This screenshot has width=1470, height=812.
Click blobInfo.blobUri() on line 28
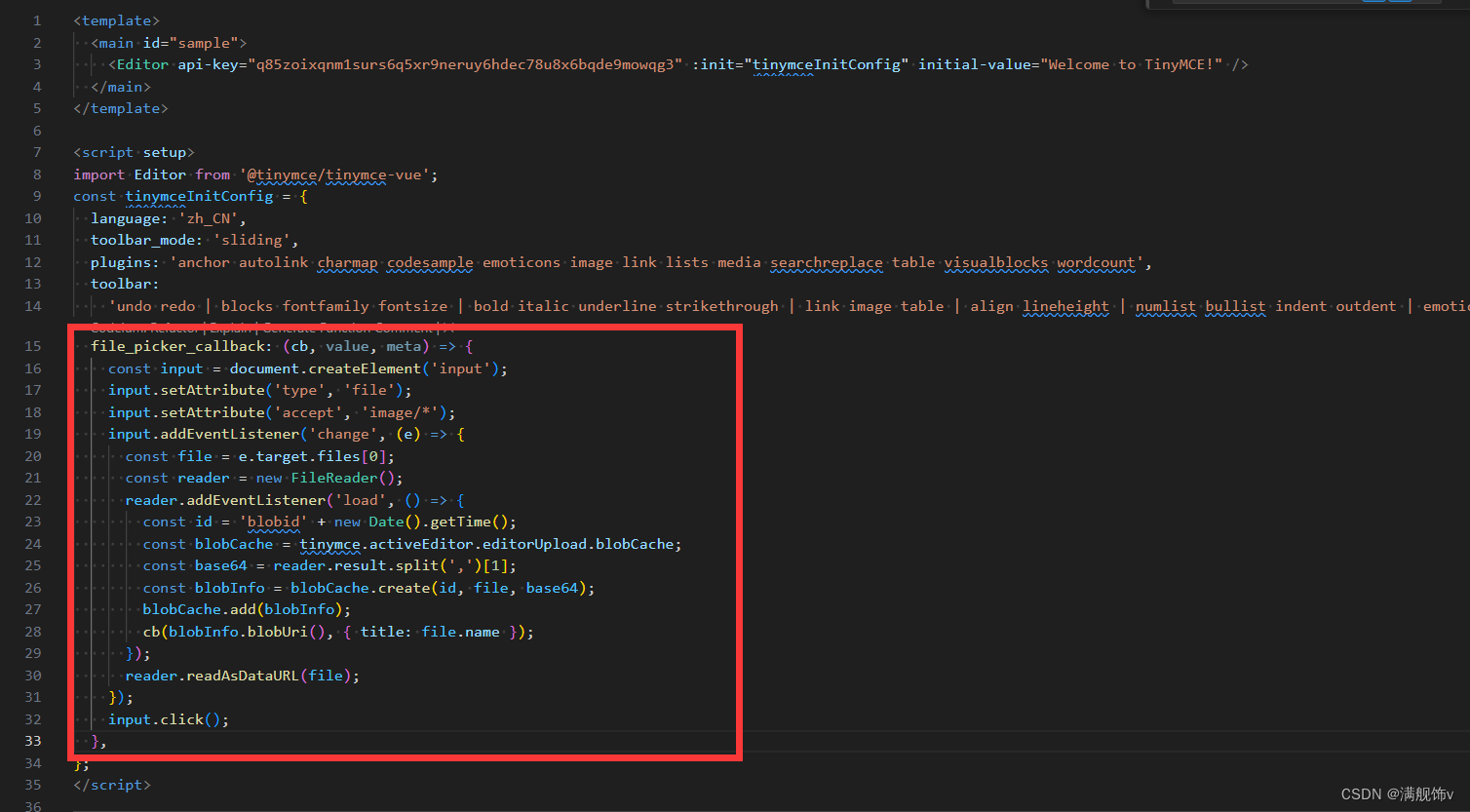tap(248, 632)
